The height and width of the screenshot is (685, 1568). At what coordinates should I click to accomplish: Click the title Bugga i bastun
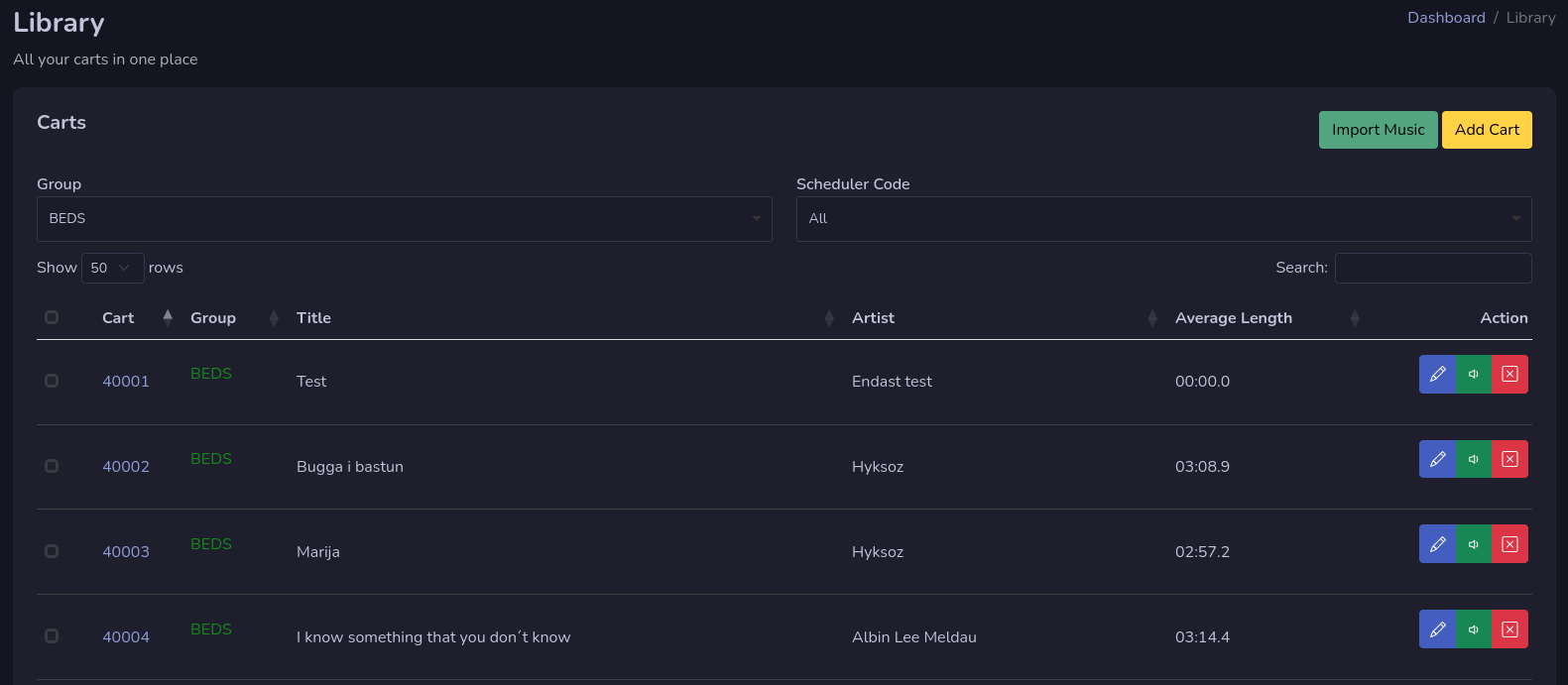(x=350, y=467)
